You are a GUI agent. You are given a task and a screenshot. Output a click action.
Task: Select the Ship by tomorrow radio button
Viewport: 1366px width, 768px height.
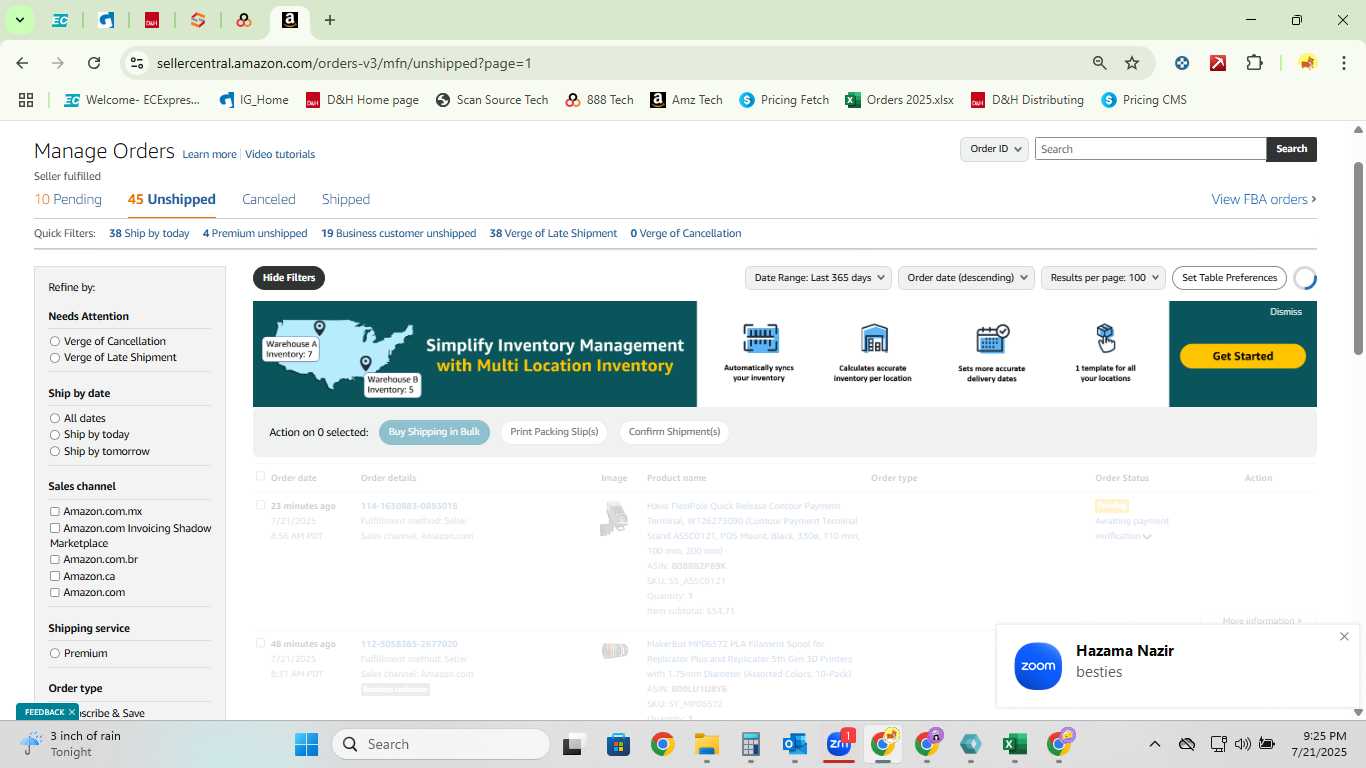click(55, 451)
